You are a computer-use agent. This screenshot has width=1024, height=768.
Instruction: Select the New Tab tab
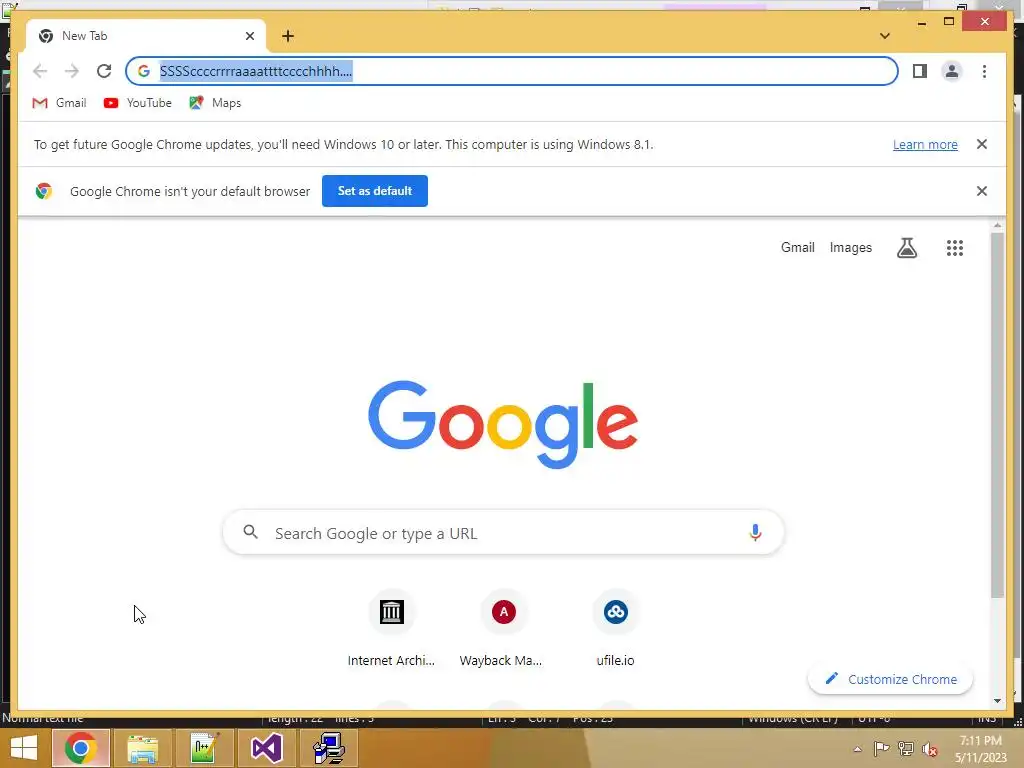point(146,36)
